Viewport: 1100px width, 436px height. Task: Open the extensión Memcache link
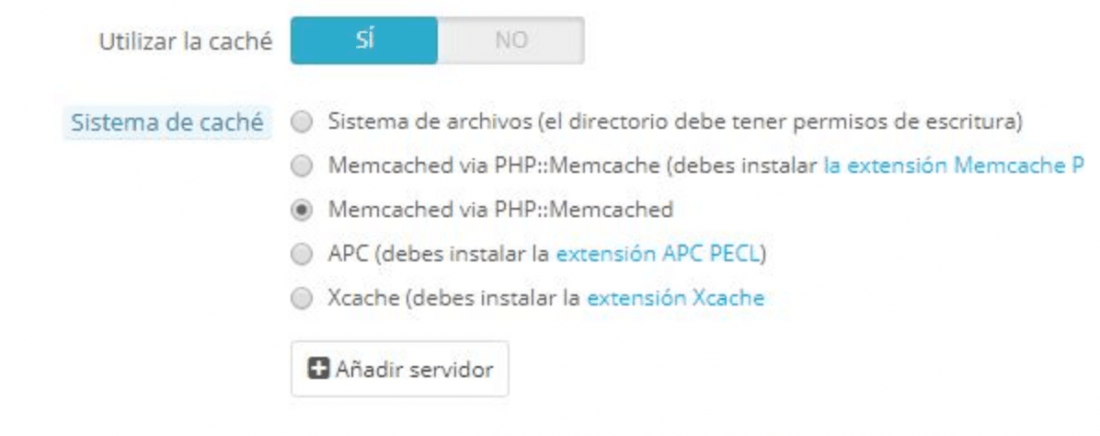click(954, 166)
